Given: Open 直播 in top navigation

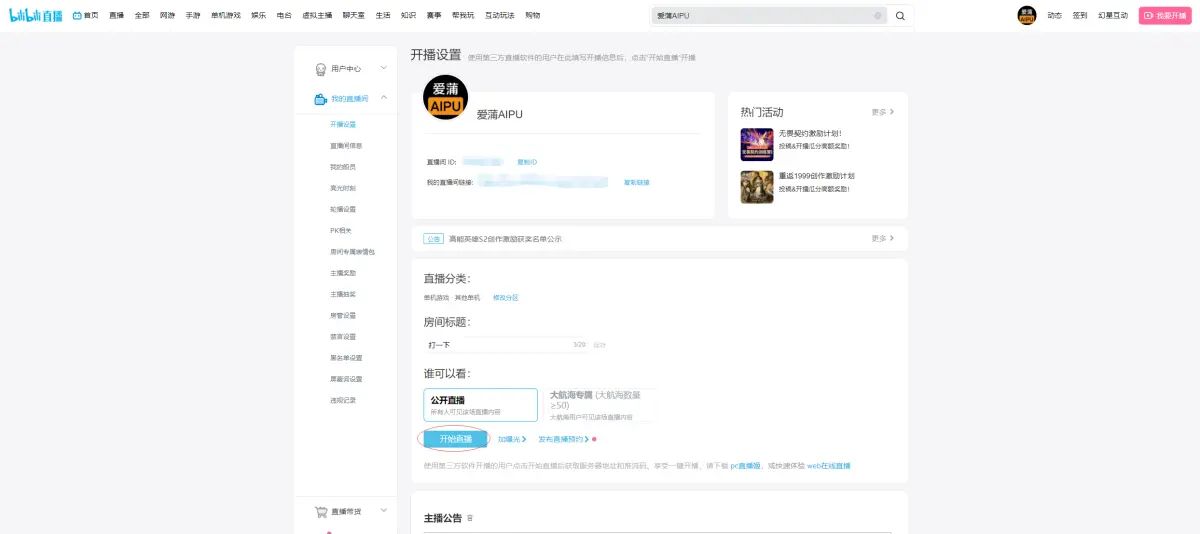Looking at the screenshot, I should coord(117,16).
